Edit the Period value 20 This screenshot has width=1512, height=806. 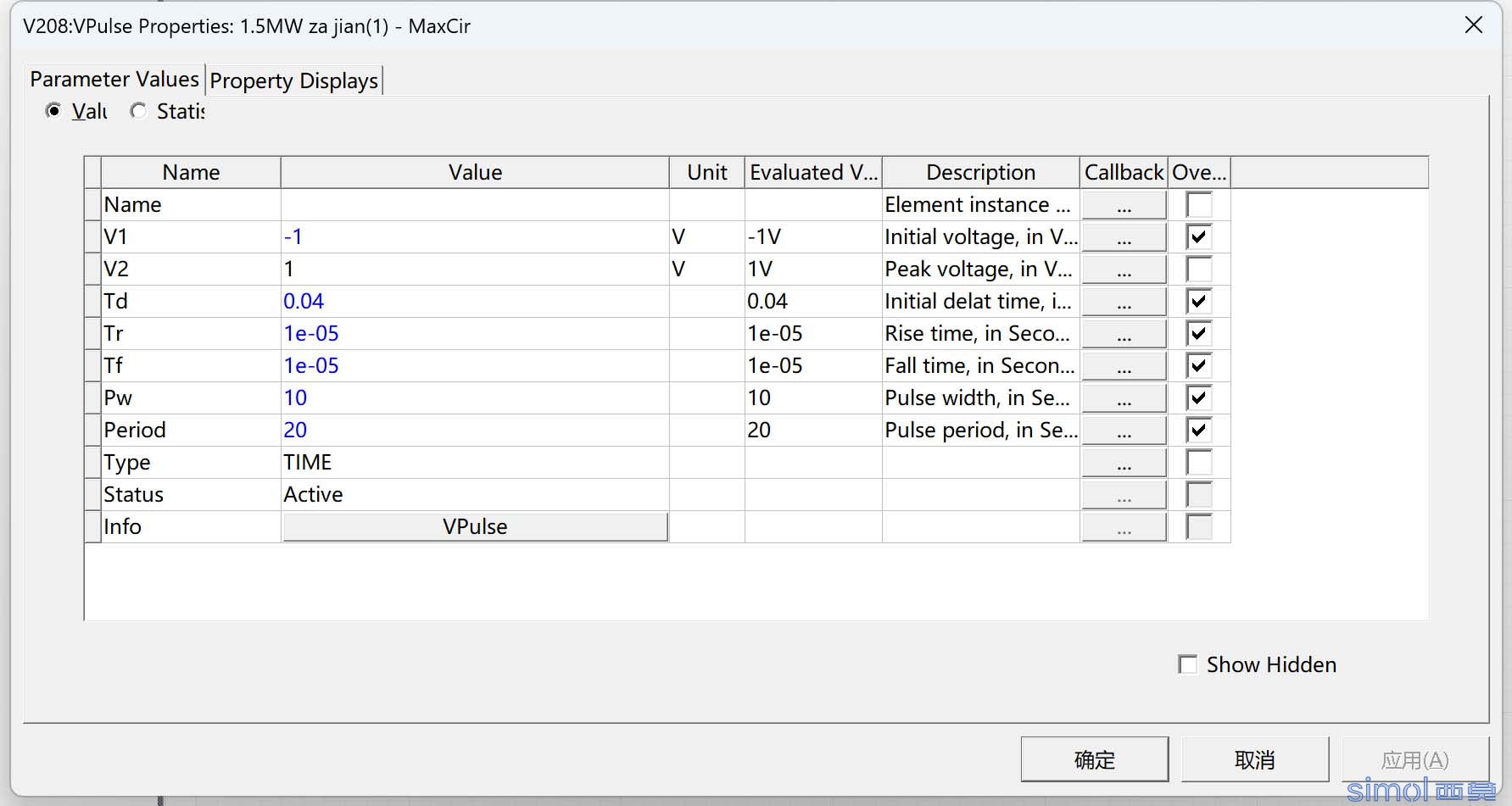[x=475, y=431]
